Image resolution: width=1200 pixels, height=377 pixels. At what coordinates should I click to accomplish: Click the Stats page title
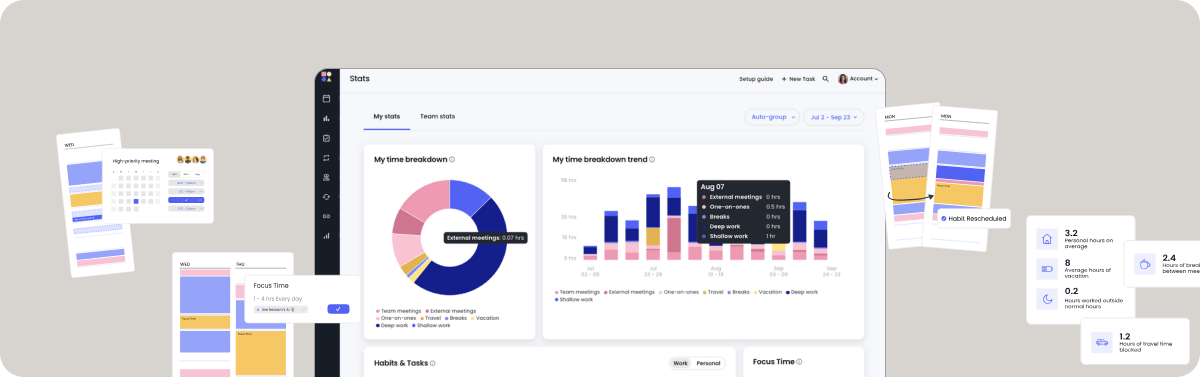(359, 78)
